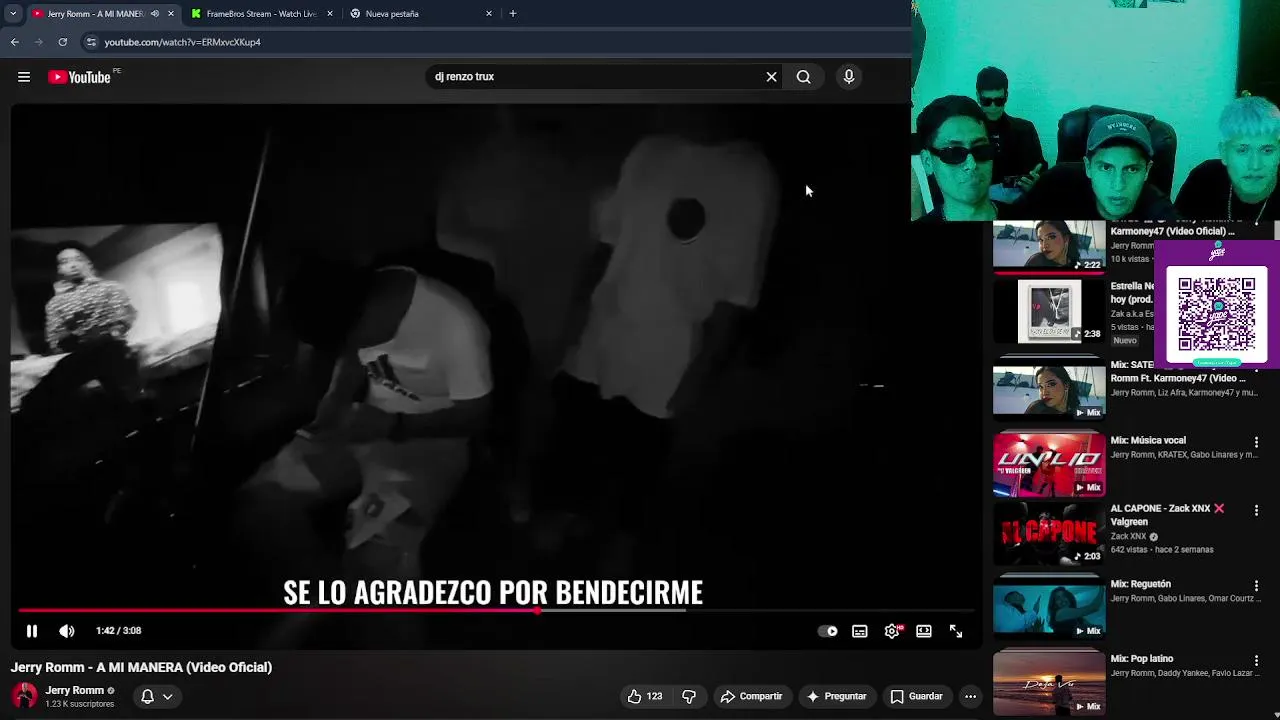Screen dimensions: 1280x720
Task: Save the video with Guardar
Action: click(917, 696)
